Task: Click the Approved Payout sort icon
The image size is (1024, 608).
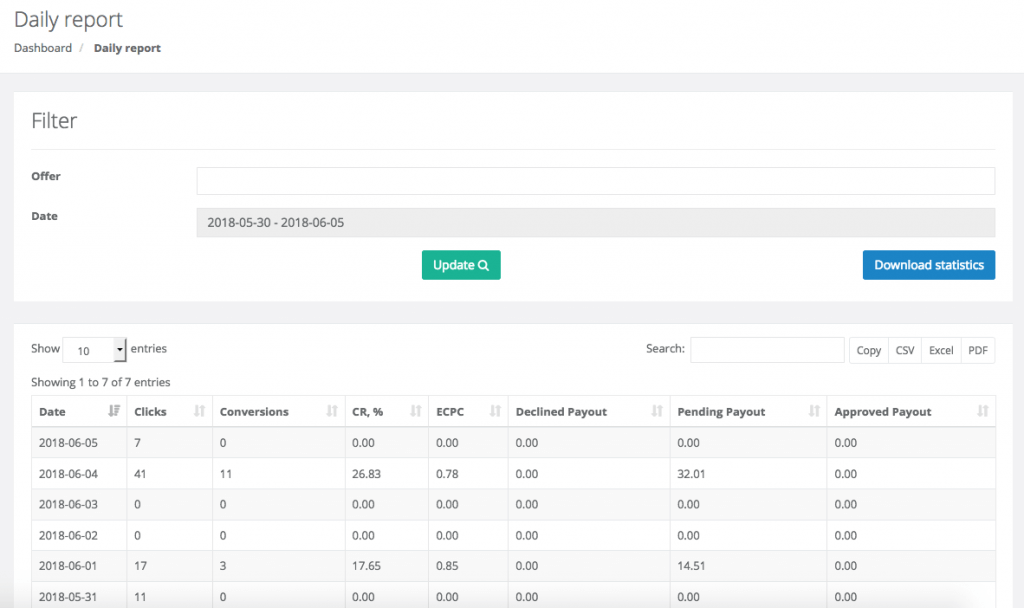Action: tap(983, 411)
